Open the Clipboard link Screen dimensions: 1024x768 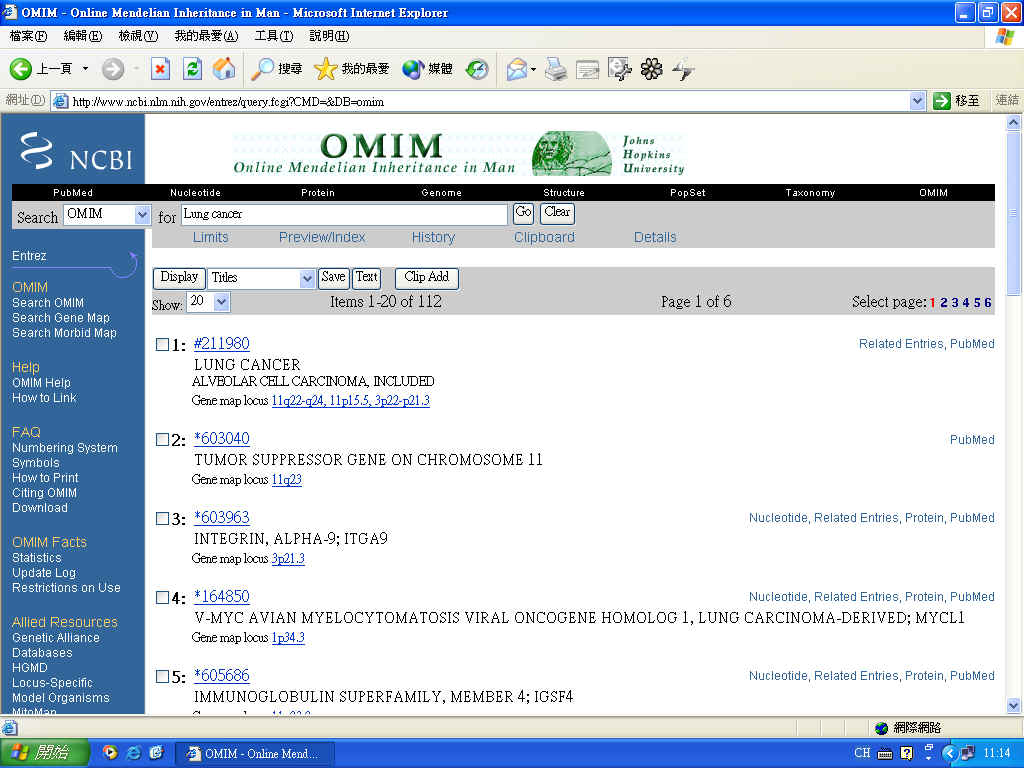[544, 238]
